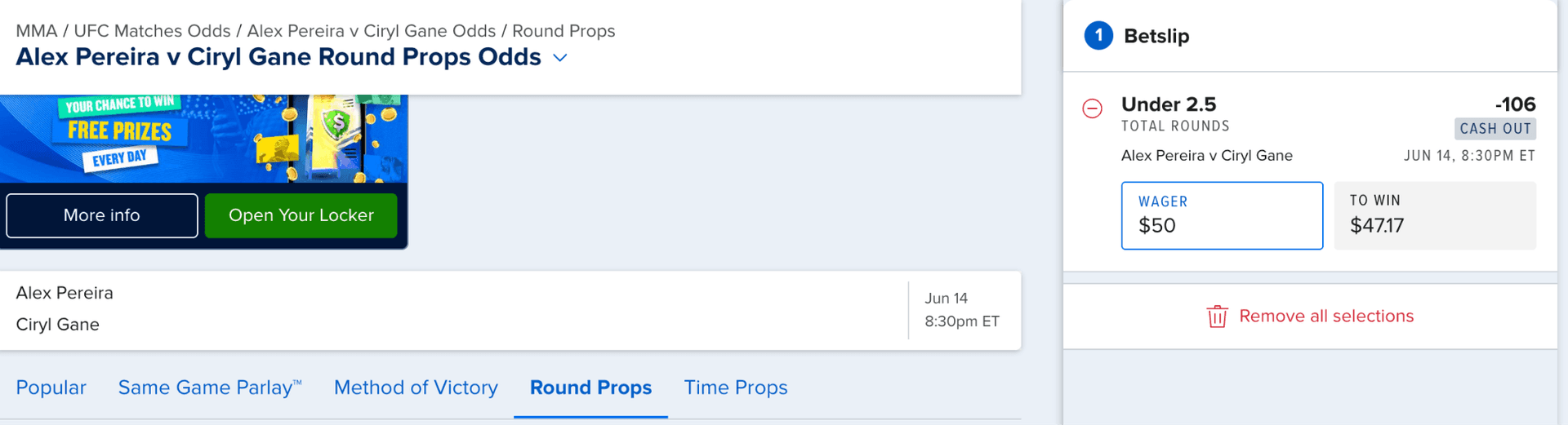The width and height of the screenshot is (1568, 425).
Task: Select the Round Props tab
Action: [590, 387]
